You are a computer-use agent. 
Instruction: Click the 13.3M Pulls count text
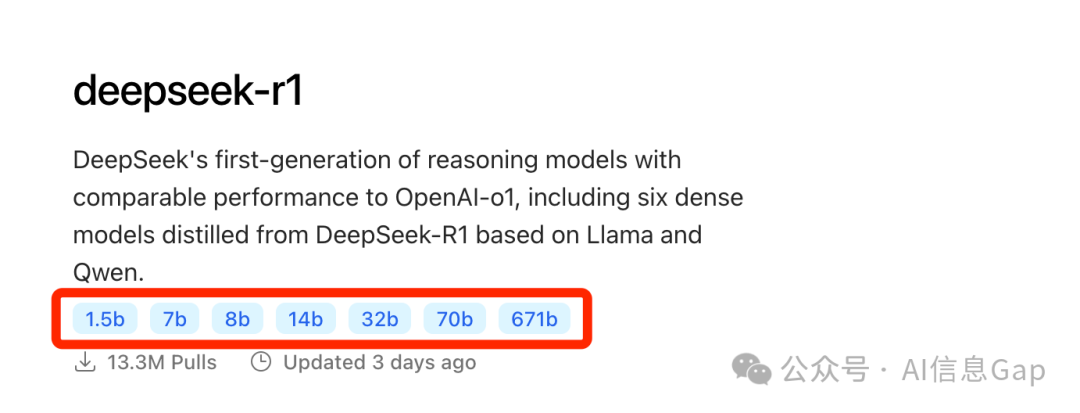(x=162, y=362)
